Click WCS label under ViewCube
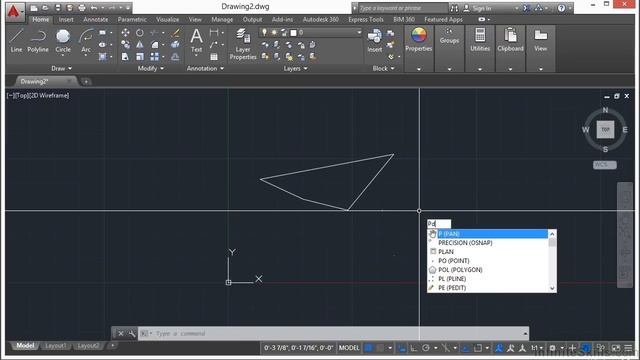Image resolution: width=640 pixels, height=360 pixels. [604, 164]
